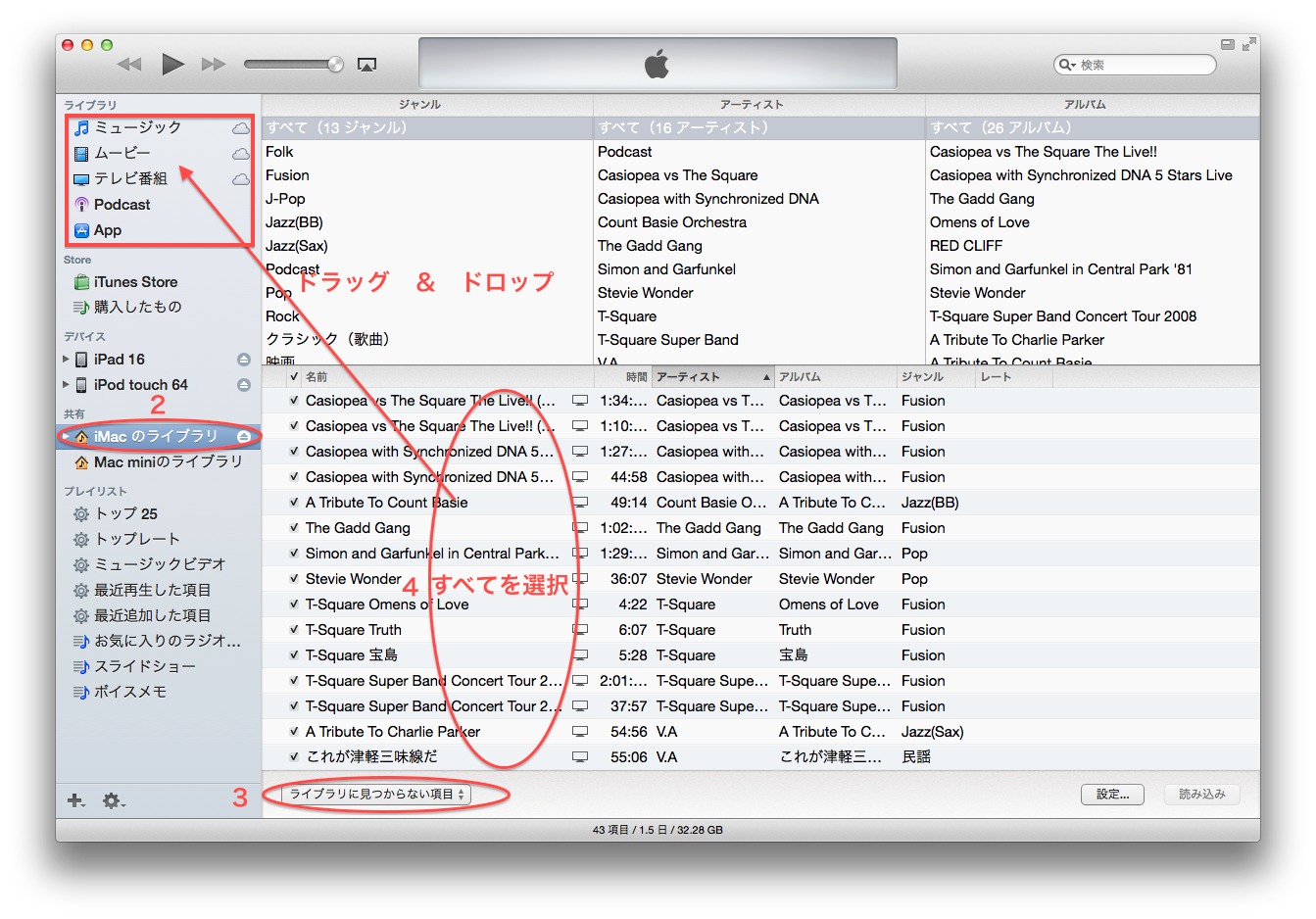Open the スライドショー playlist
The height and width of the screenshot is (919, 1316).
[x=134, y=666]
